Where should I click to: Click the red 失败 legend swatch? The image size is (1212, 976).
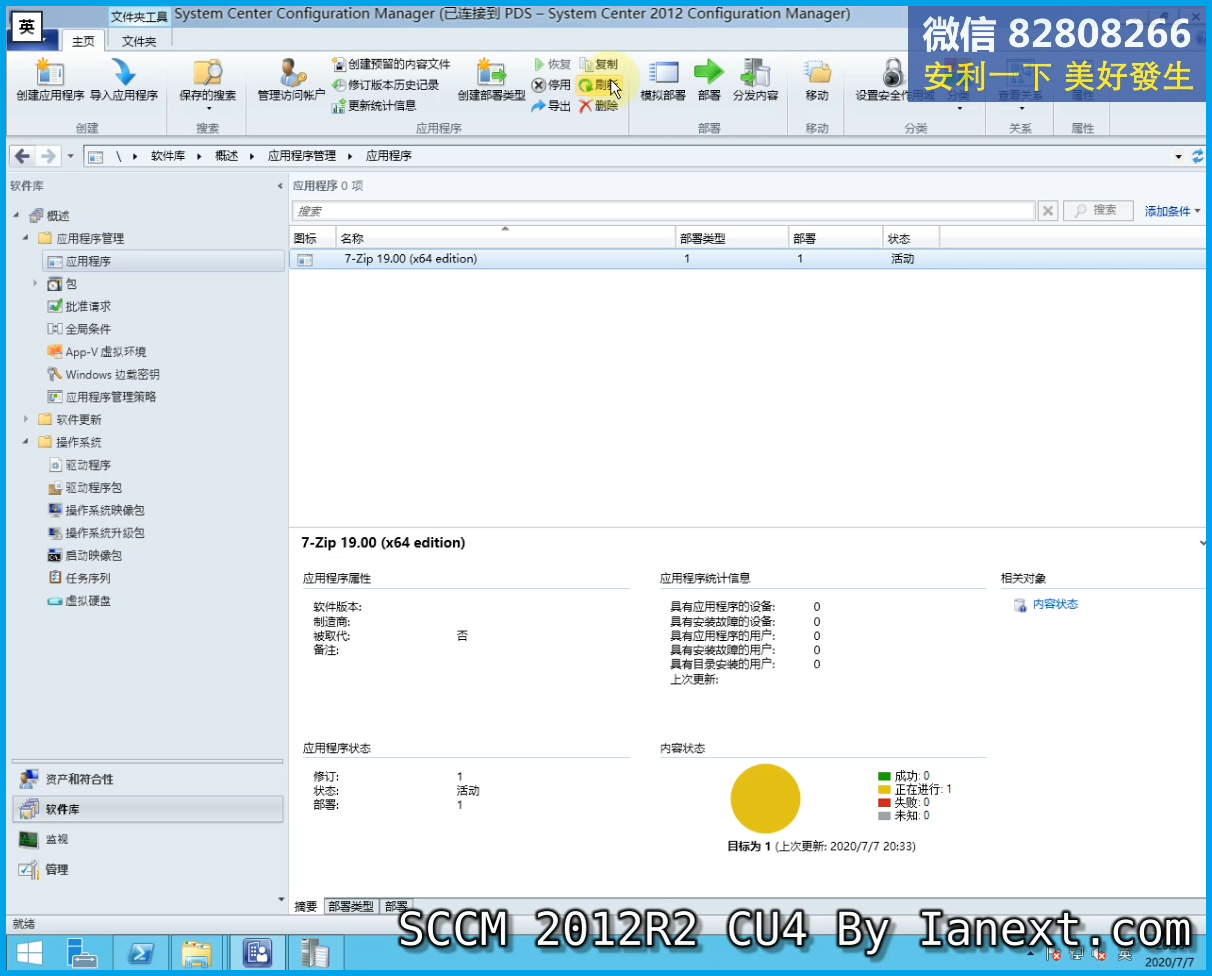click(x=884, y=802)
